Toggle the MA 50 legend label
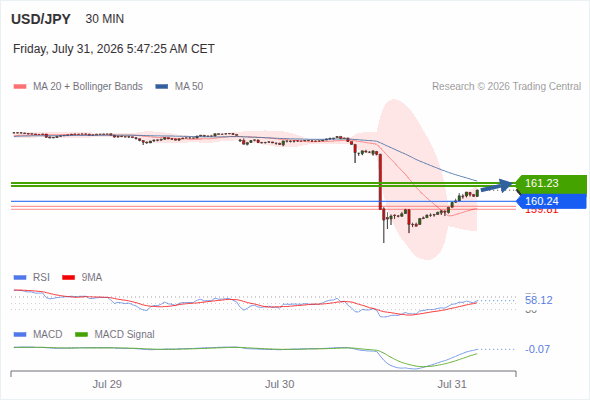The image size is (590, 400). click(189, 87)
